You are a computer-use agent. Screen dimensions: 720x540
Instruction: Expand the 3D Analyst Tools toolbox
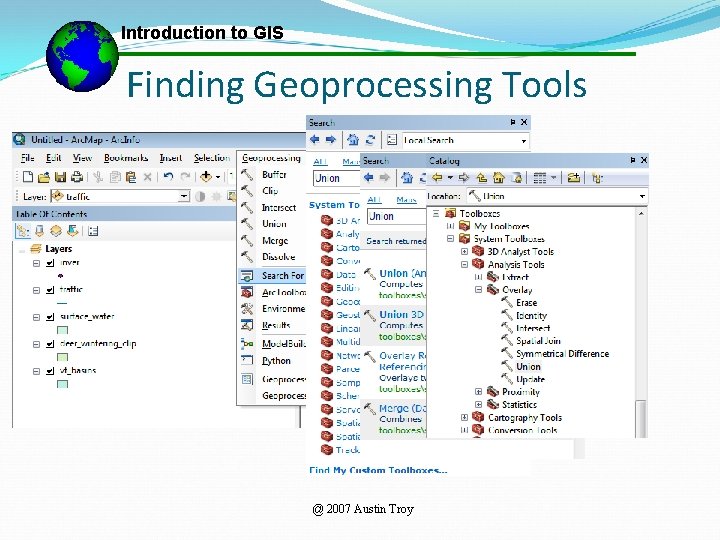464,252
